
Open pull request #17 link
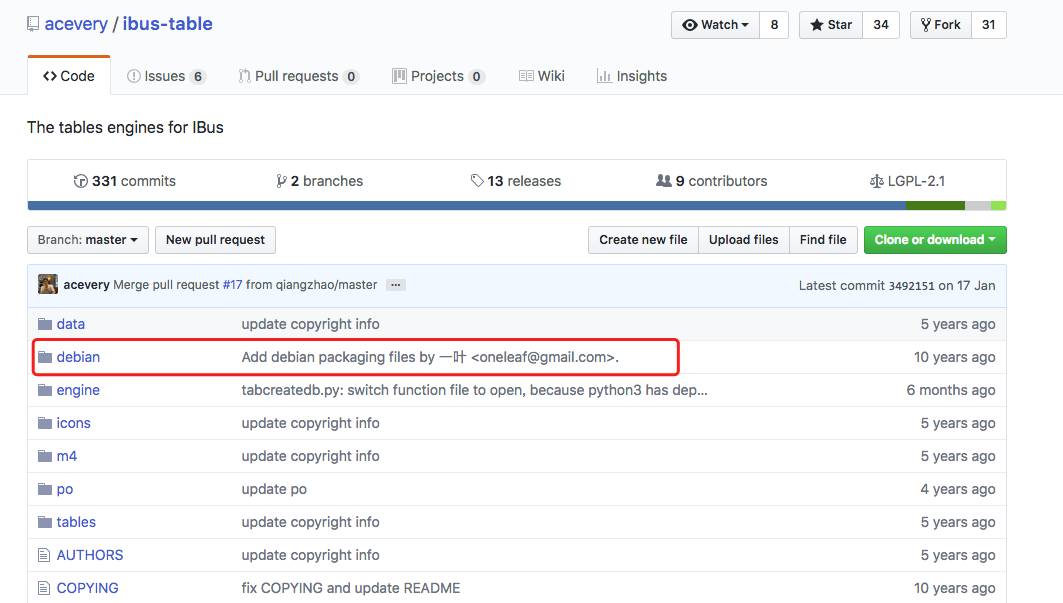coord(233,285)
